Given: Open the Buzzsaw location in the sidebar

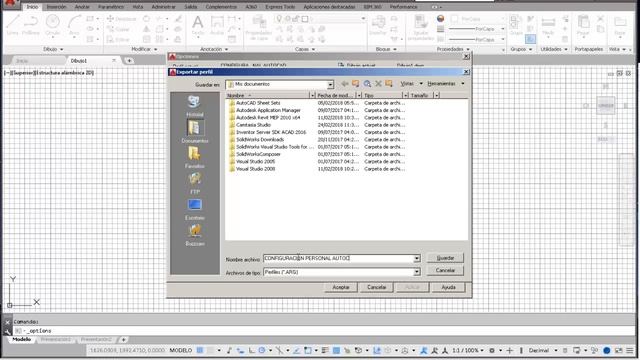Looking at the screenshot, I should (x=195, y=235).
